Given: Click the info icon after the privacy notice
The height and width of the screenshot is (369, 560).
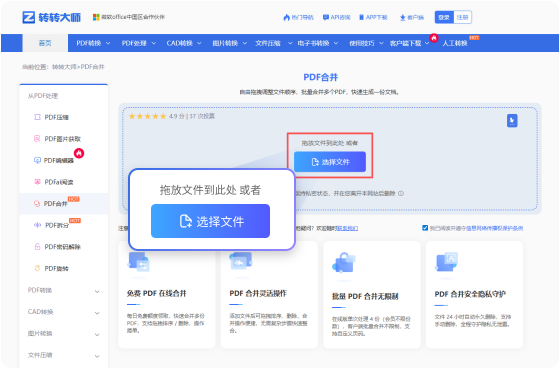Looking at the screenshot, I should [401, 193].
